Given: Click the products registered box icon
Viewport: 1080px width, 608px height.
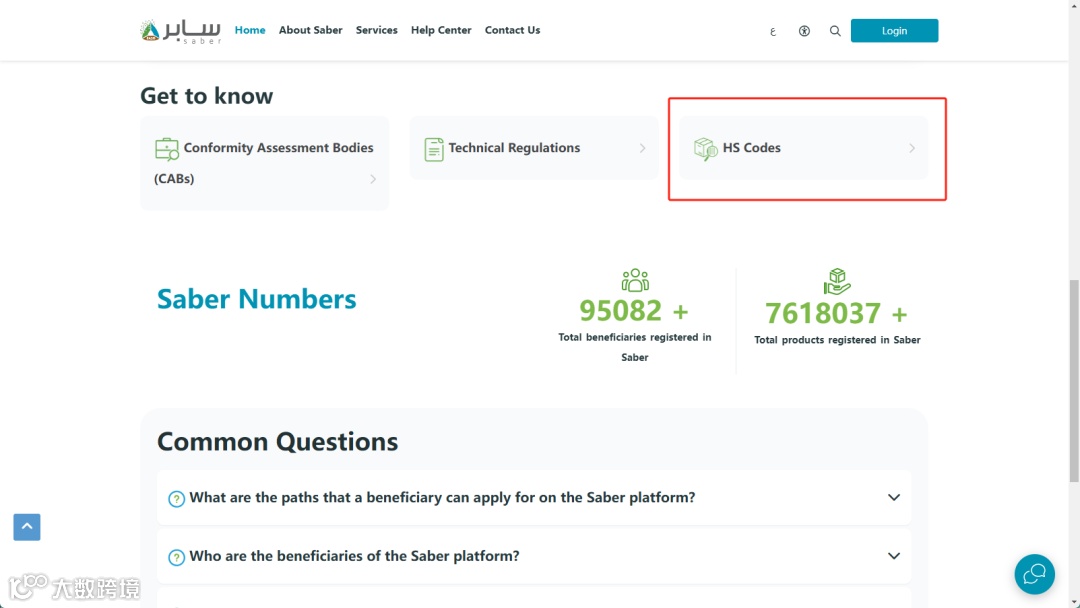Looking at the screenshot, I should coord(837,282).
